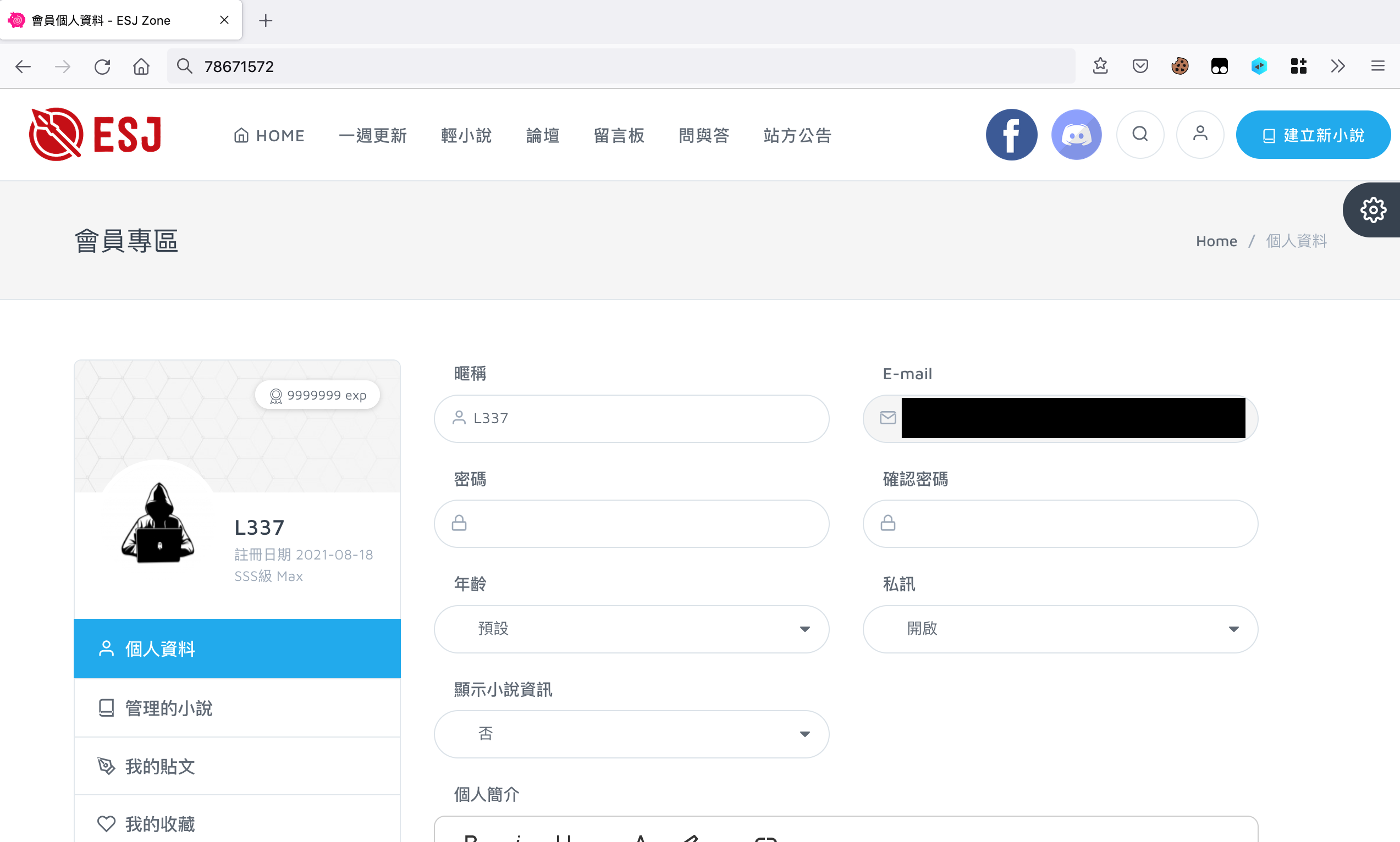This screenshot has width=1400, height=842.
Task: Click 建立新小說 button
Action: (x=1313, y=135)
